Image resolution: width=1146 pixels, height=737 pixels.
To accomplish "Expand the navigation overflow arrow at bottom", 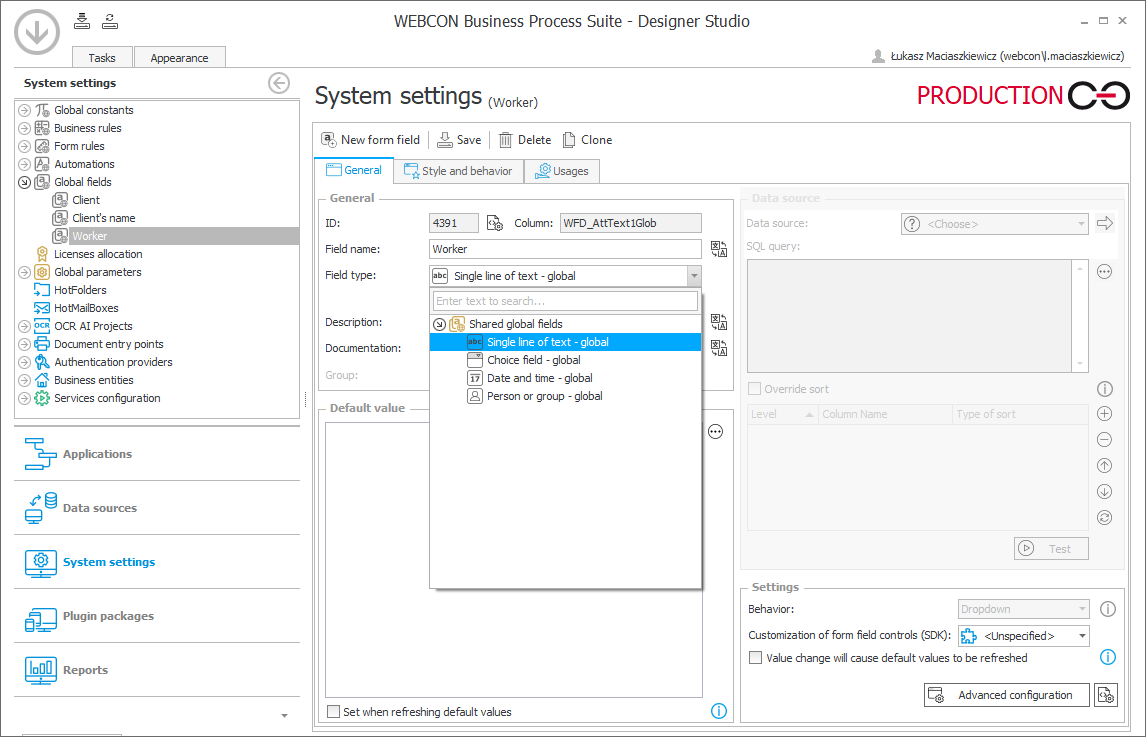I will (x=284, y=716).
